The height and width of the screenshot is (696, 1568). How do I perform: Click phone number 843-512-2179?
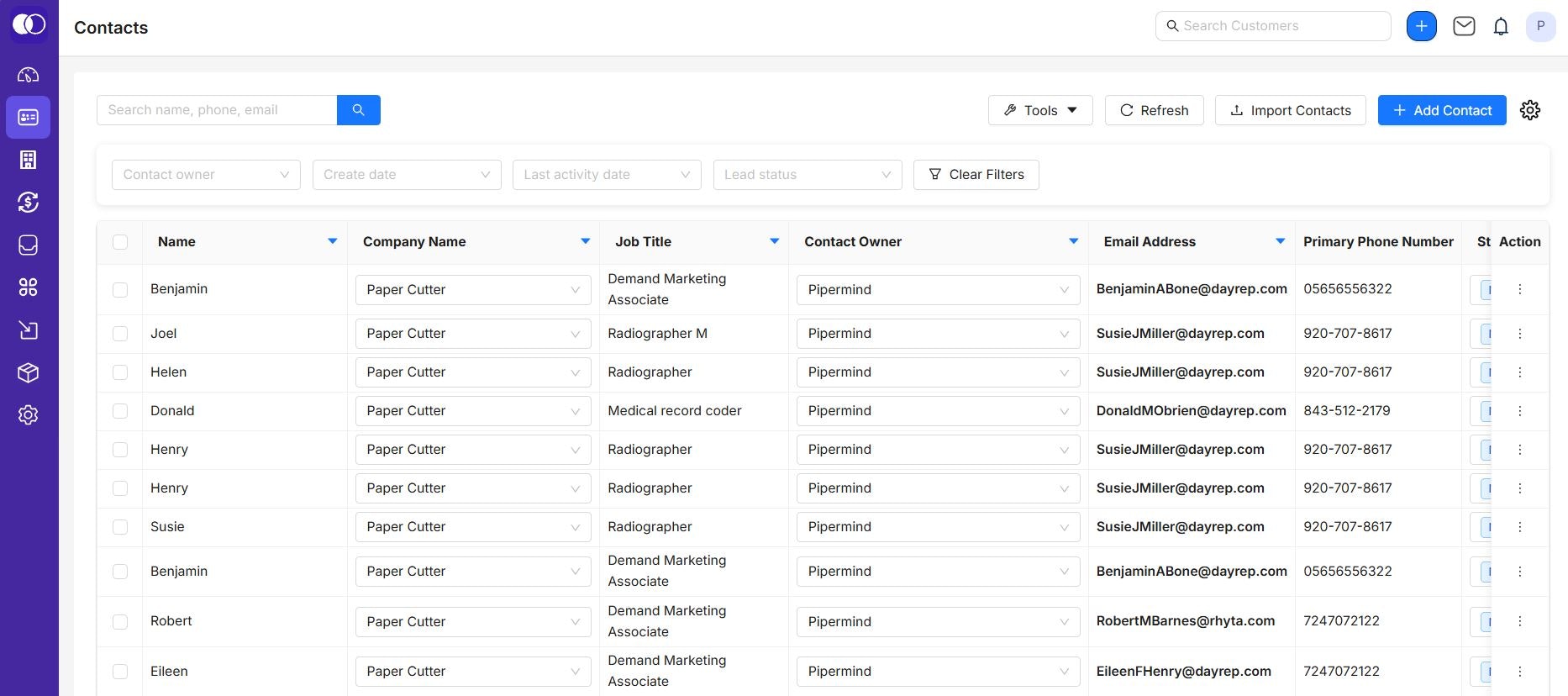(1347, 411)
